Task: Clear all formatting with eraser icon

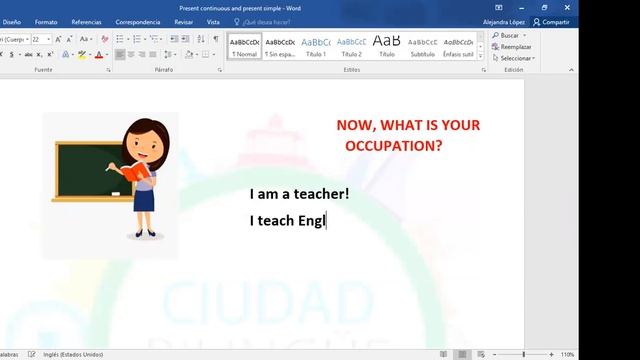Action: pyautogui.click(x=105, y=39)
